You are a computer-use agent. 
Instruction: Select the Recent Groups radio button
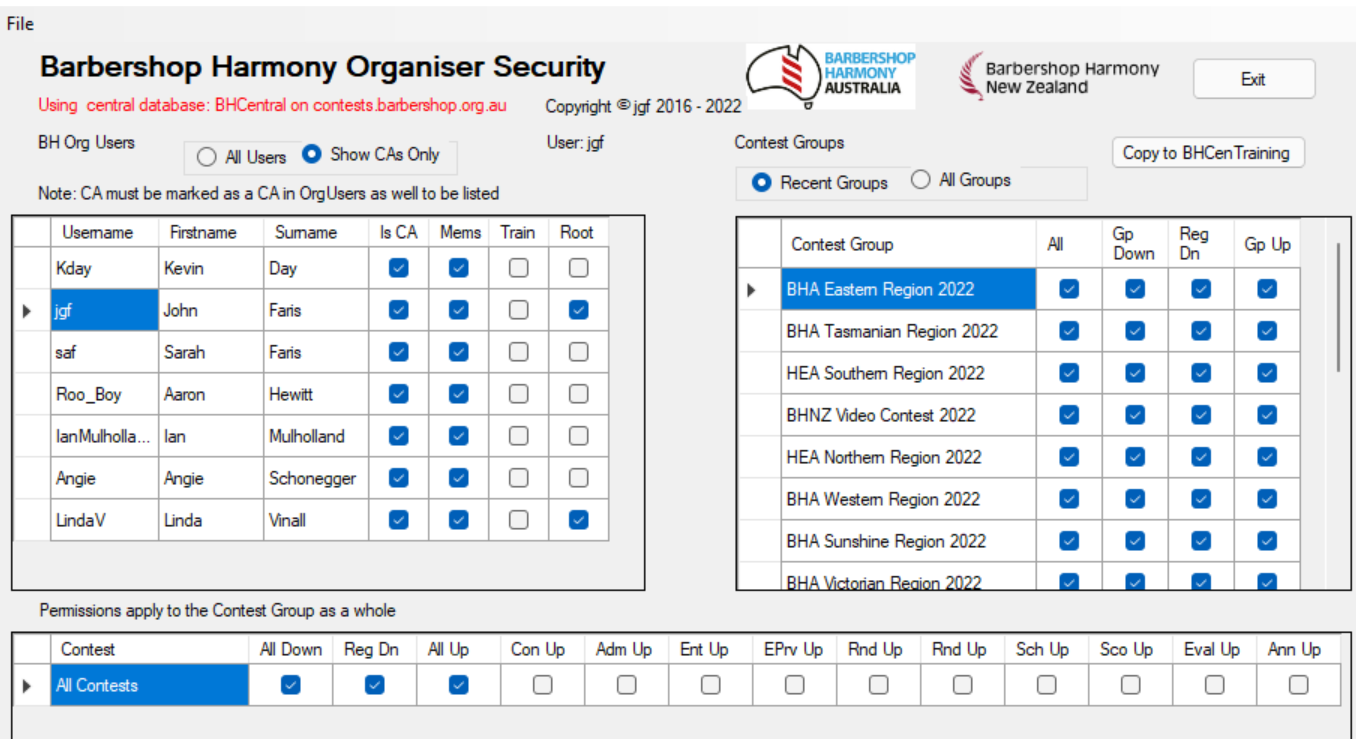761,183
